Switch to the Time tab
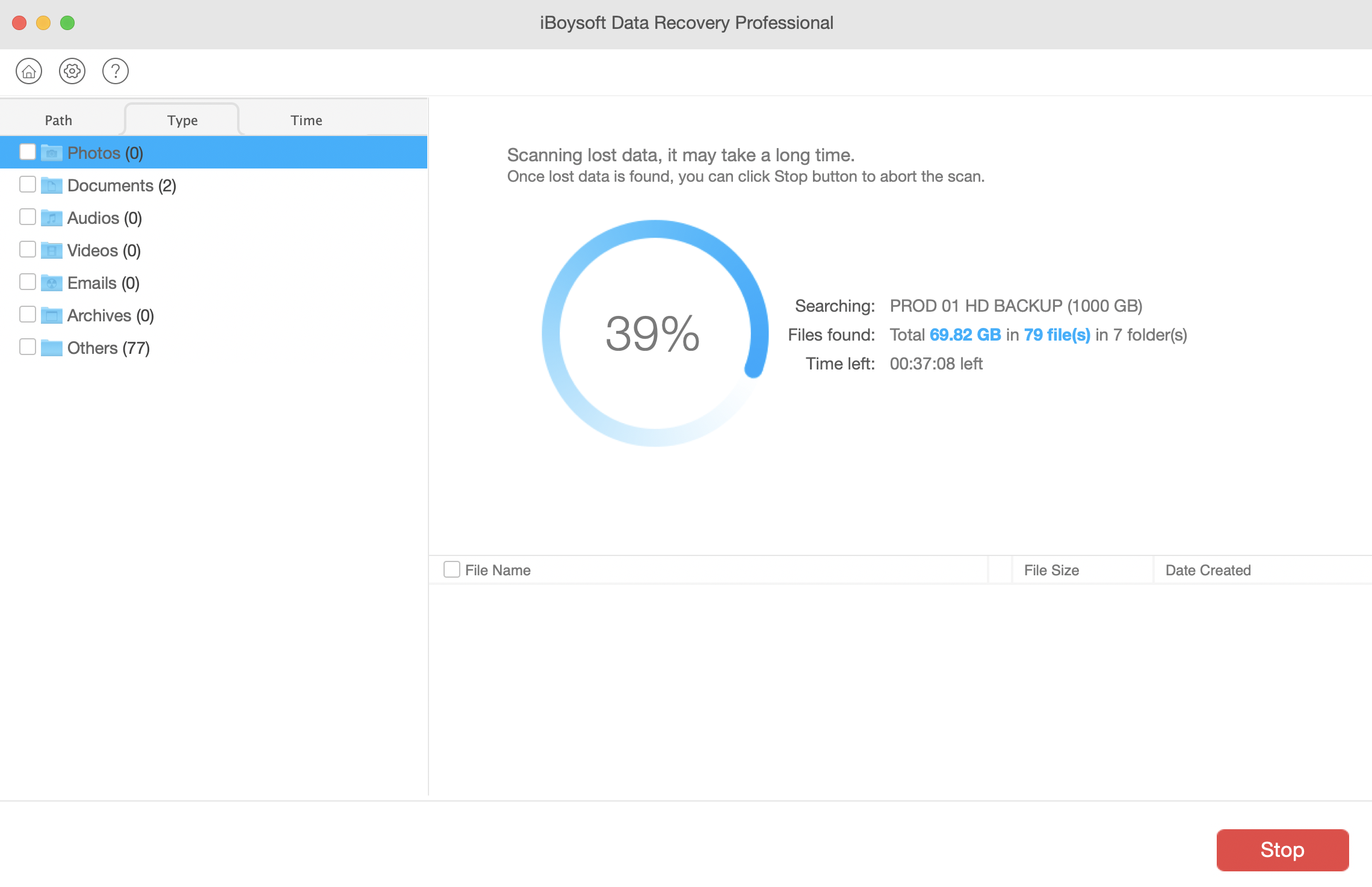Image resolution: width=1372 pixels, height=887 pixels. pos(306,120)
